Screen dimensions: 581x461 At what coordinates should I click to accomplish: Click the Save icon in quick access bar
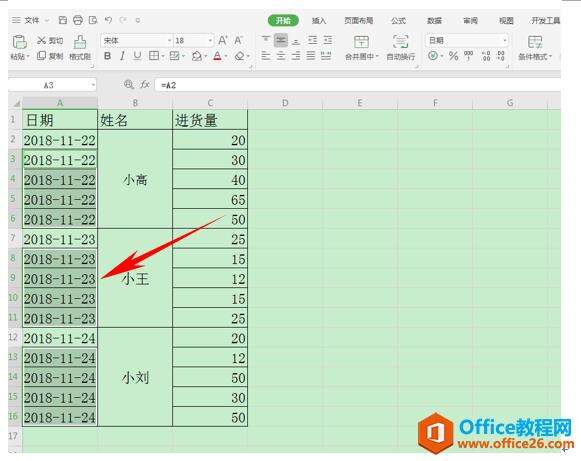pos(63,20)
